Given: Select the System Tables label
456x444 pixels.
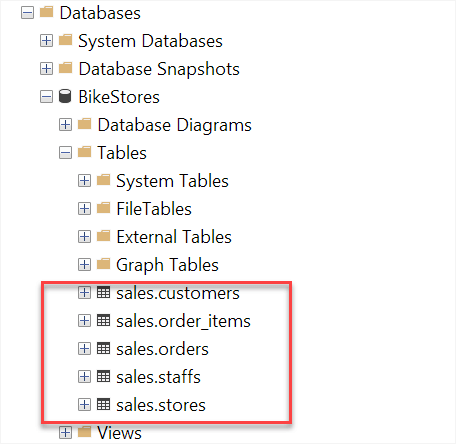Looking at the screenshot, I should (172, 181).
